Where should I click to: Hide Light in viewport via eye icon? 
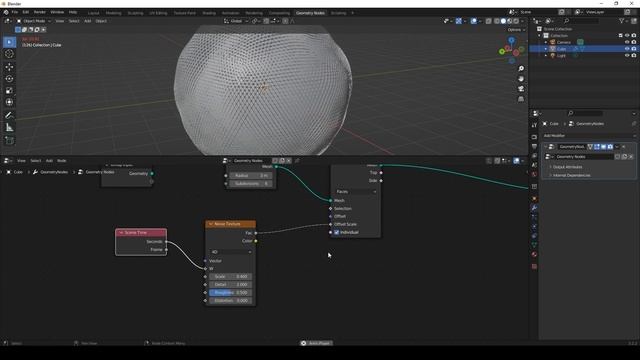point(627,55)
